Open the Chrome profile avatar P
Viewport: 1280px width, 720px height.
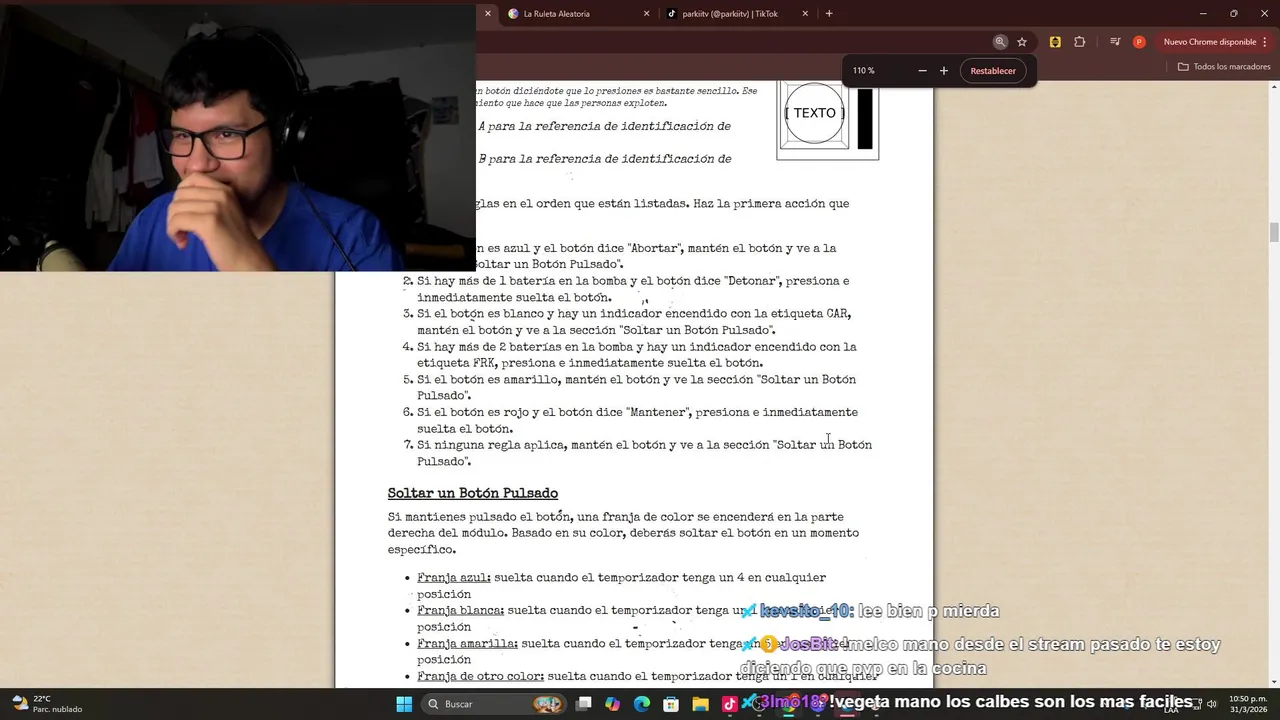(1139, 42)
